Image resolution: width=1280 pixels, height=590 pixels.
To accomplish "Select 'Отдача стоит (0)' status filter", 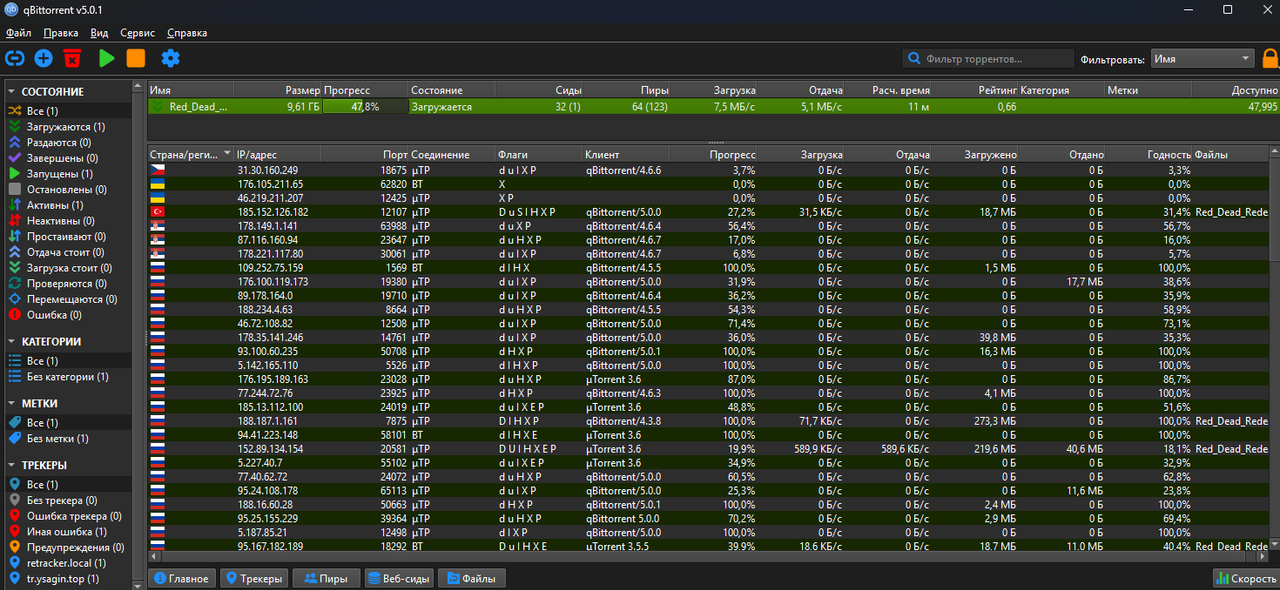I will [68, 252].
